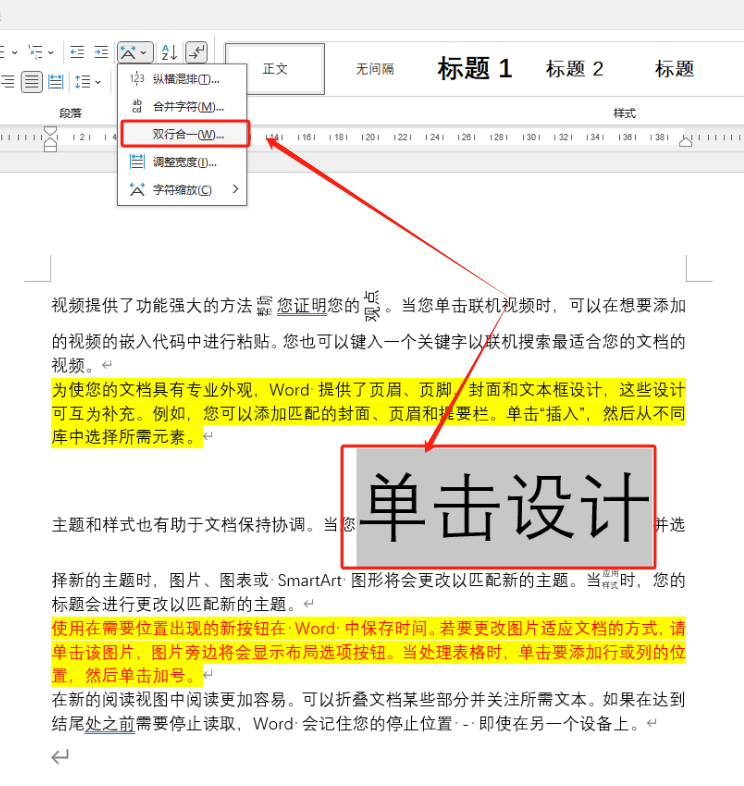
Task: Click red text line starting 使用在需要位置出现的新按钮
Action: coord(368,629)
